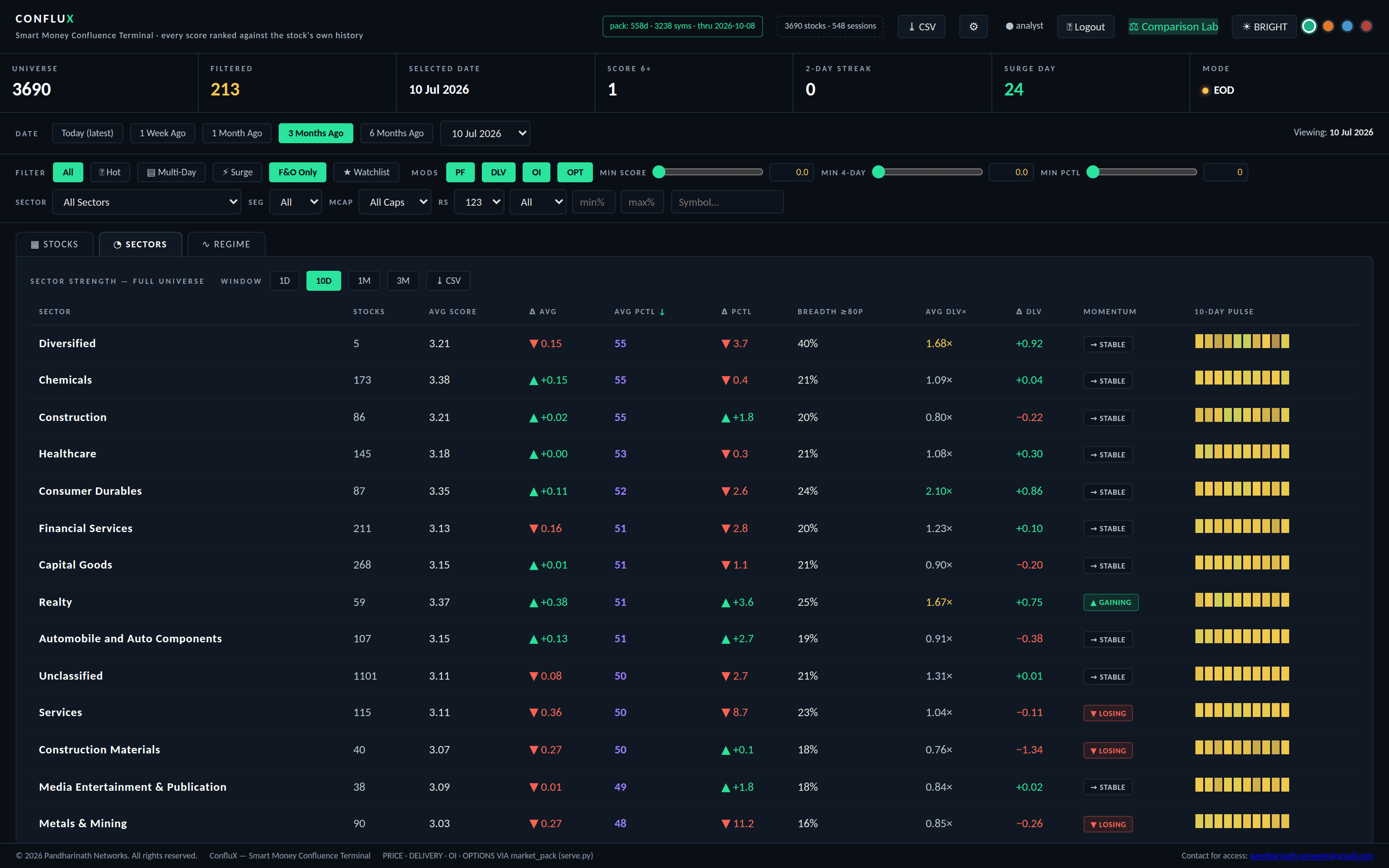Viewport: 1389px width, 868px height.
Task: Select the blue theme color dot
Action: click(1347, 26)
